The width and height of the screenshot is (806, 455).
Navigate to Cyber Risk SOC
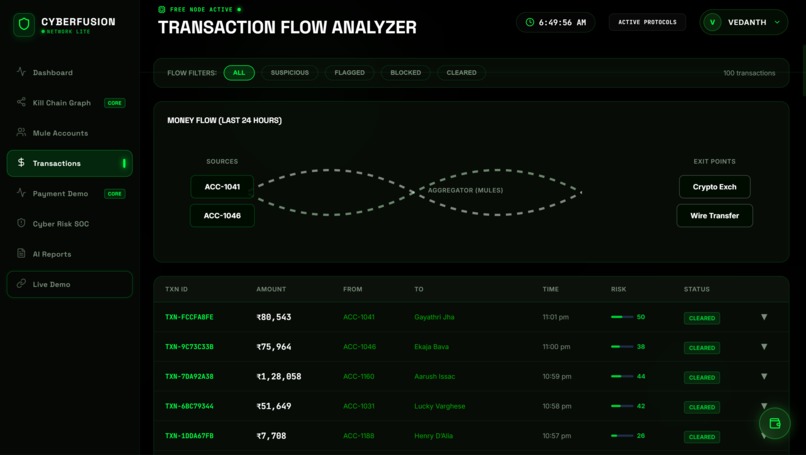(x=69, y=224)
